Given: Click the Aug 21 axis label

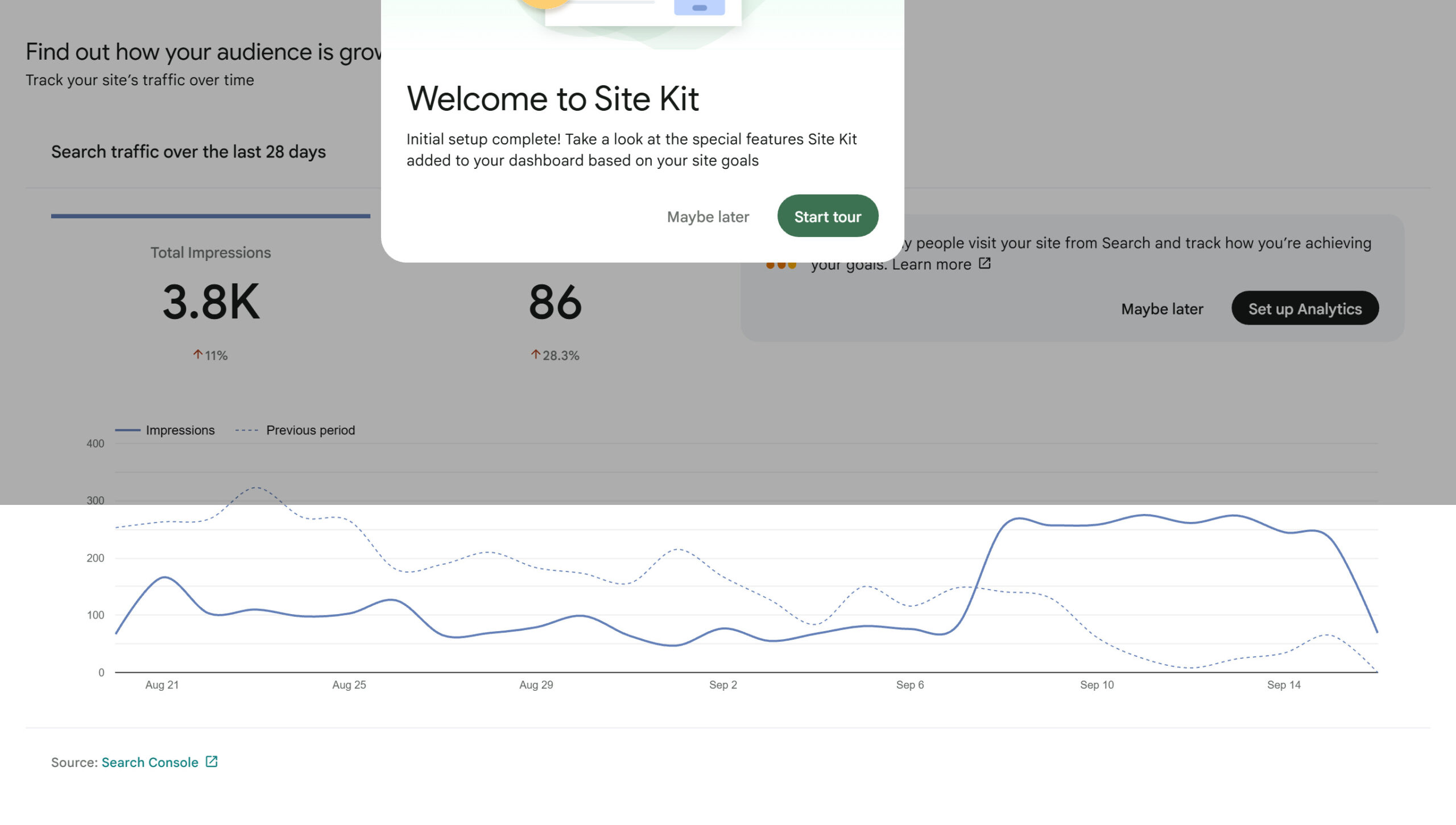Looking at the screenshot, I should point(162,685).
